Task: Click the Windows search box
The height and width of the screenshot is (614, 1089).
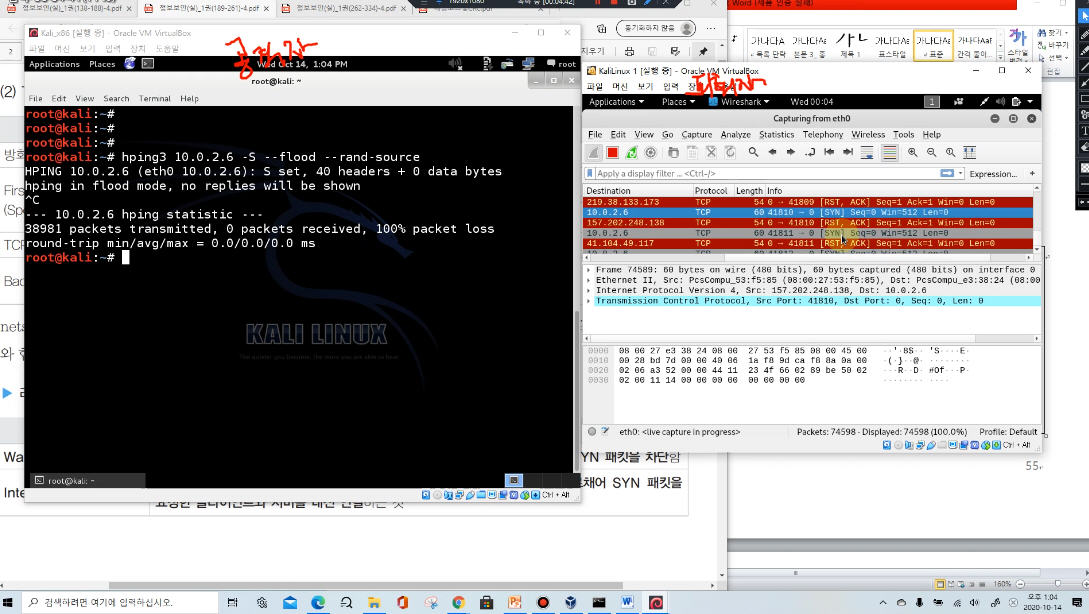Action: pyautogui.click(x=120, y=602)
